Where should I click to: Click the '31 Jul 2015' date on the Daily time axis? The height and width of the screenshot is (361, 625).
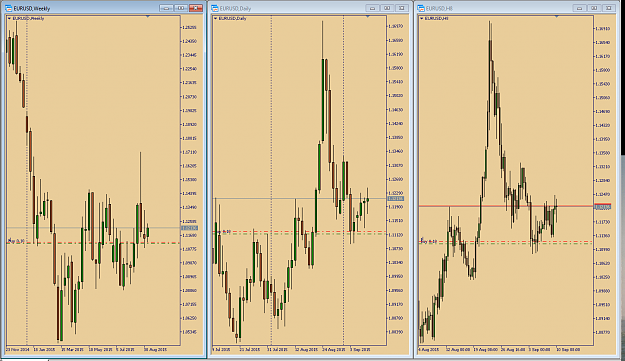(x=277, y=349)
